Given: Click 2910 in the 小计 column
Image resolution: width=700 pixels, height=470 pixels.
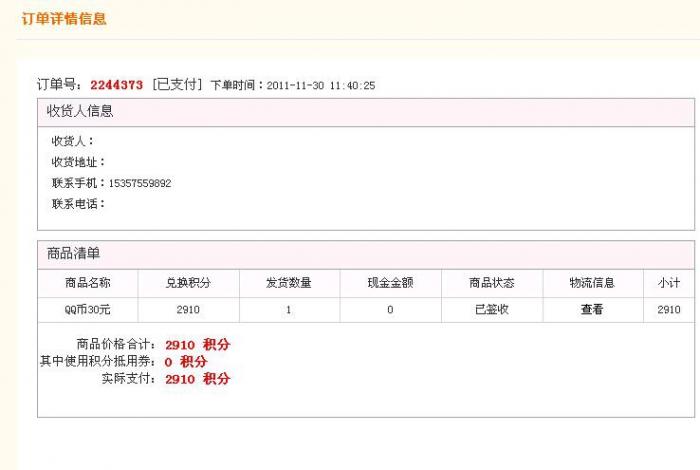Looking at the screenshot, I should (x=669, y=309).
